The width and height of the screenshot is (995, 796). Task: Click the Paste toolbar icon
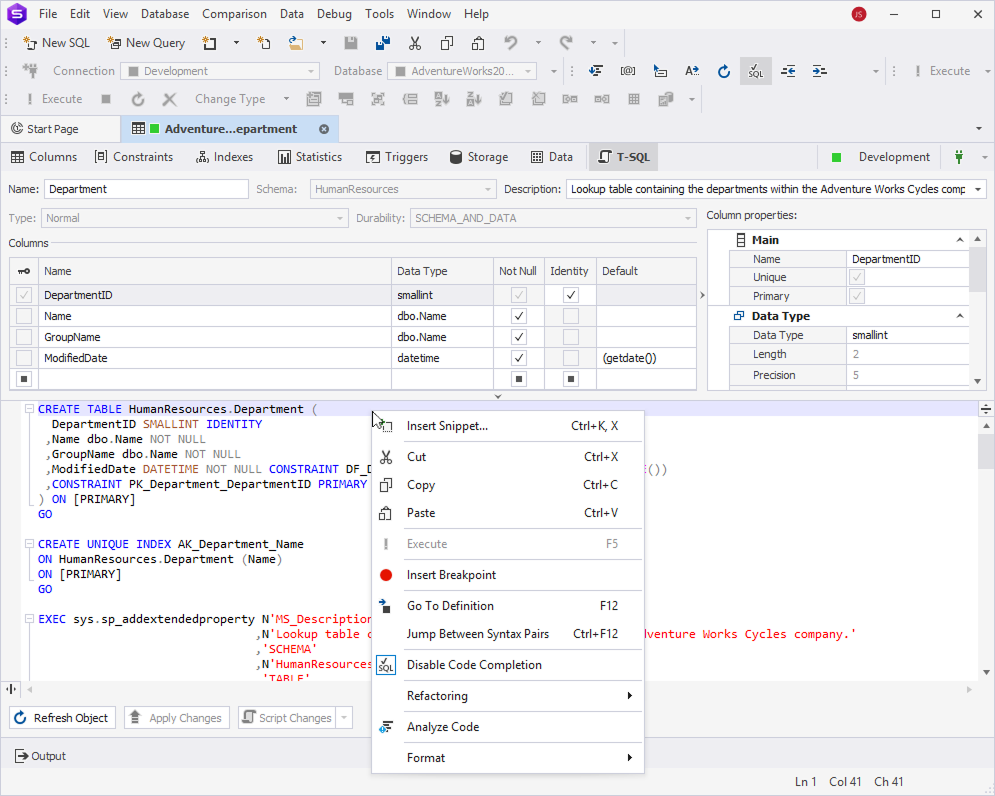tap(478, 43)
